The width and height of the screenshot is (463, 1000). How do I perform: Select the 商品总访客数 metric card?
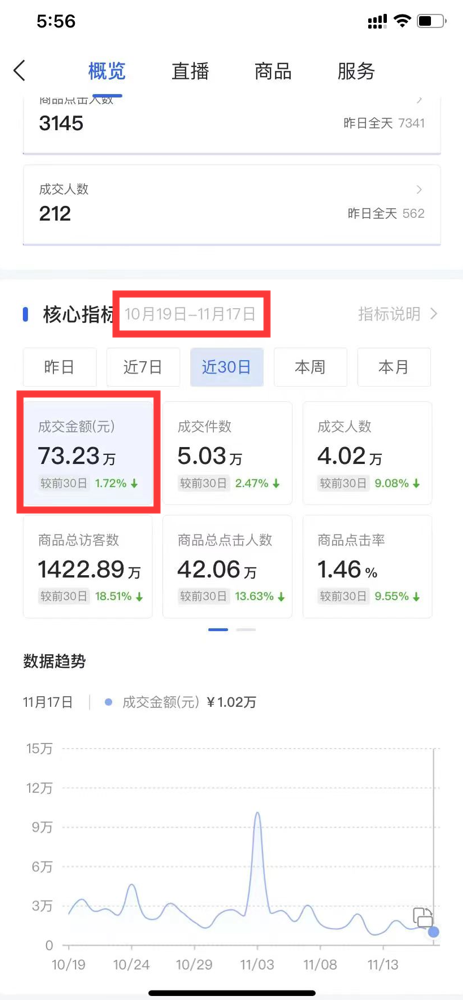coord(88,566)
